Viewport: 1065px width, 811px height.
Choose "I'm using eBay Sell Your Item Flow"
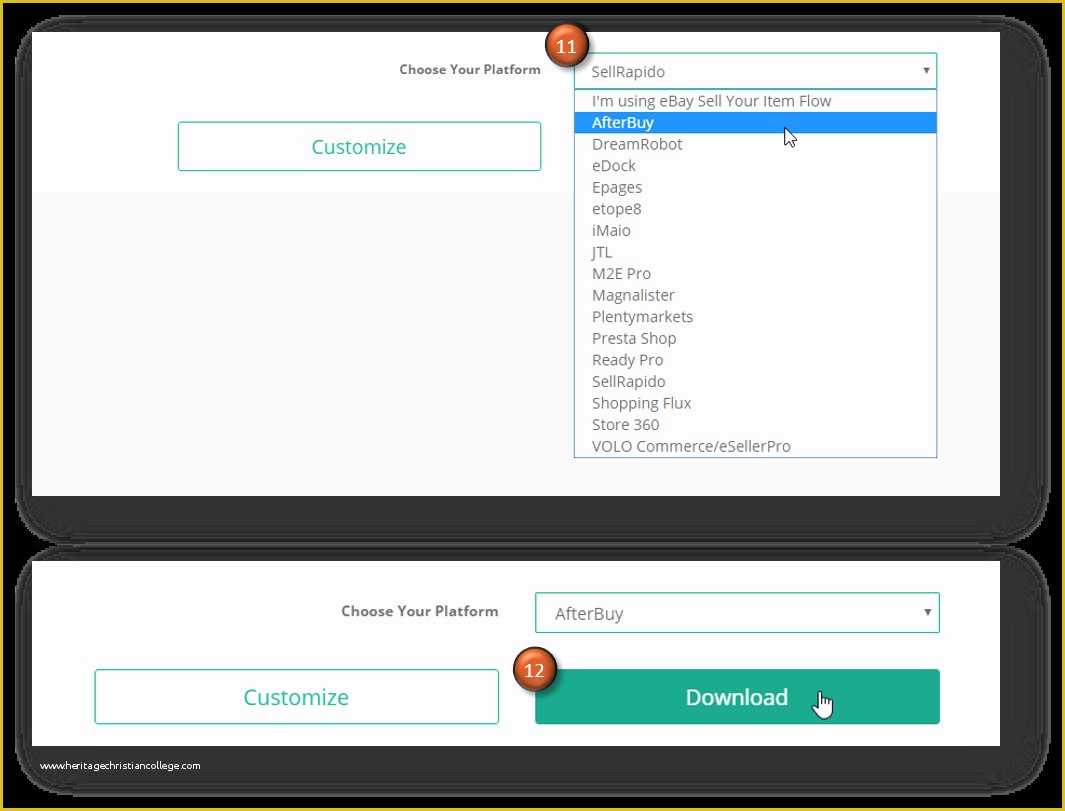tap(755, 101)
